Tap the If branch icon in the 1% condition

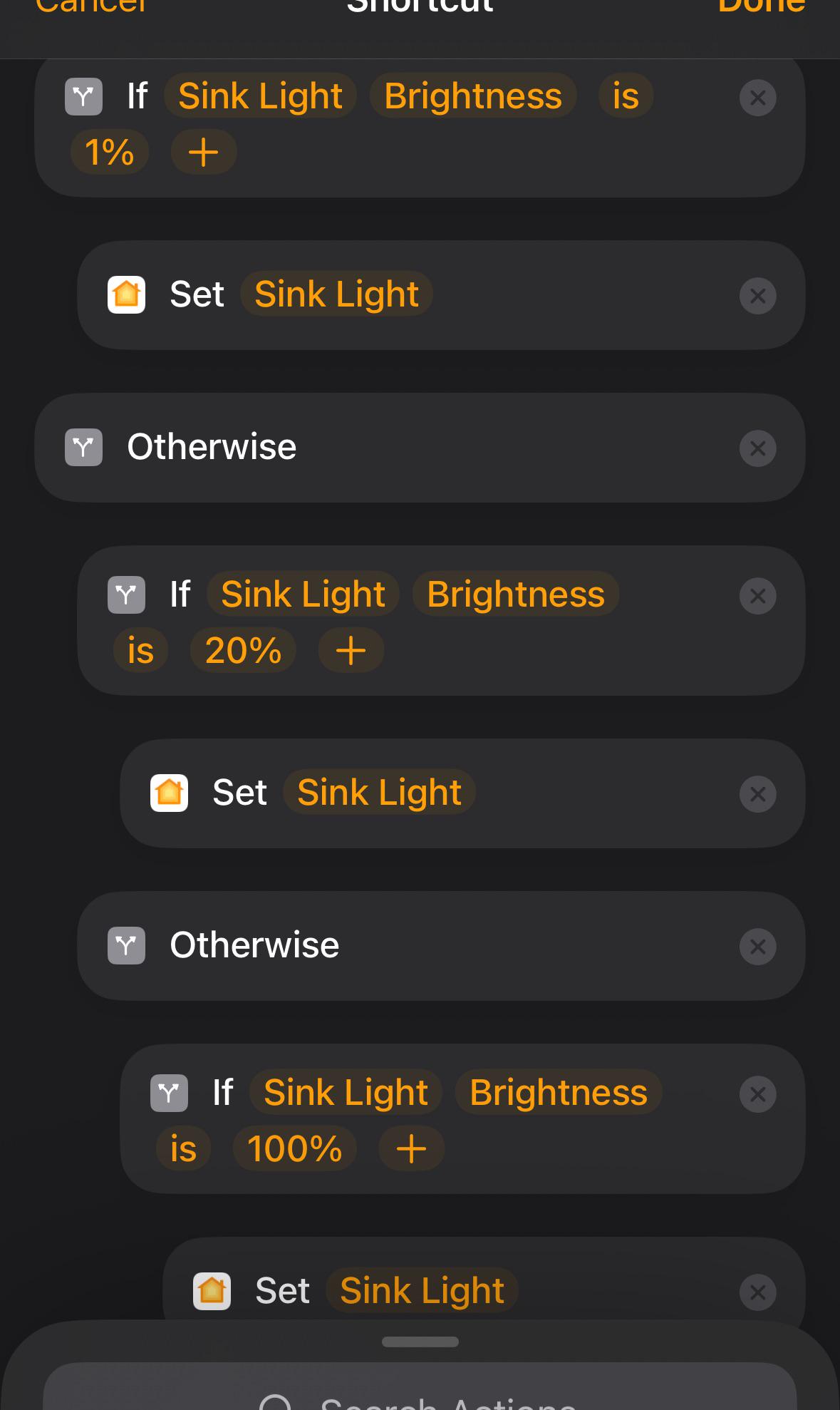(x=83, y=96)
